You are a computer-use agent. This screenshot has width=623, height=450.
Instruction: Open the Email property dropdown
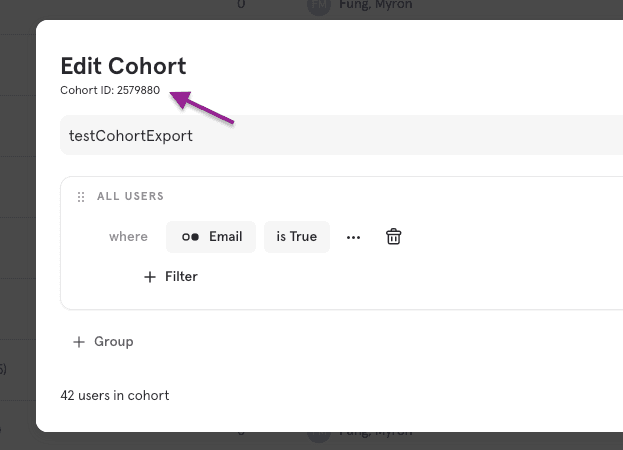pos(211,237)
